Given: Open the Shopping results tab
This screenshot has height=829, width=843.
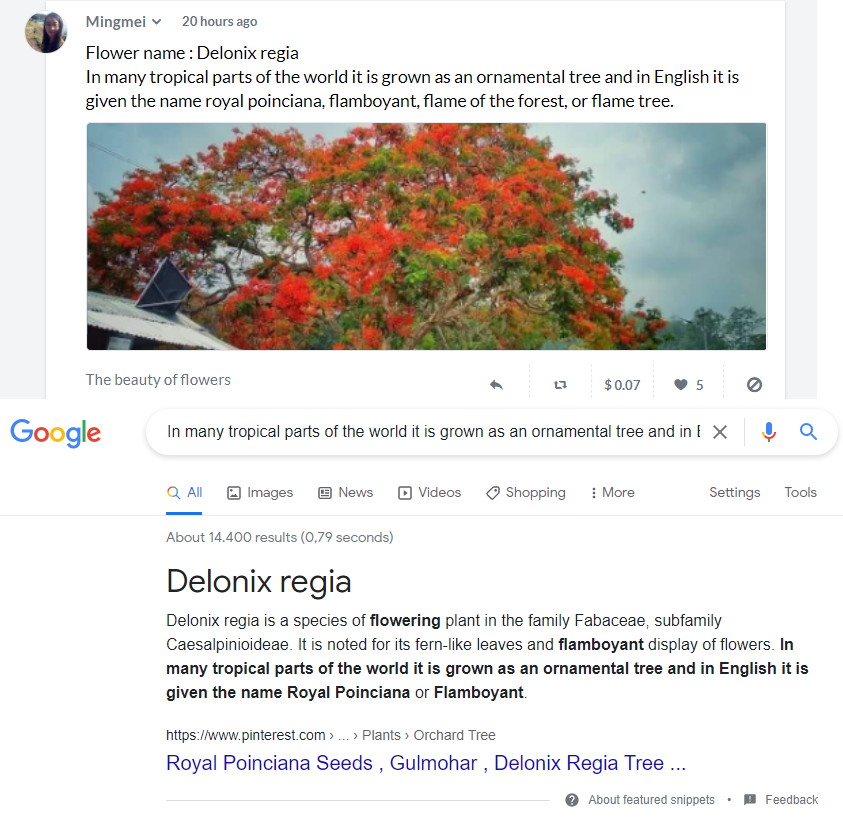Looking at the screenshot, I should coord(526,492).
